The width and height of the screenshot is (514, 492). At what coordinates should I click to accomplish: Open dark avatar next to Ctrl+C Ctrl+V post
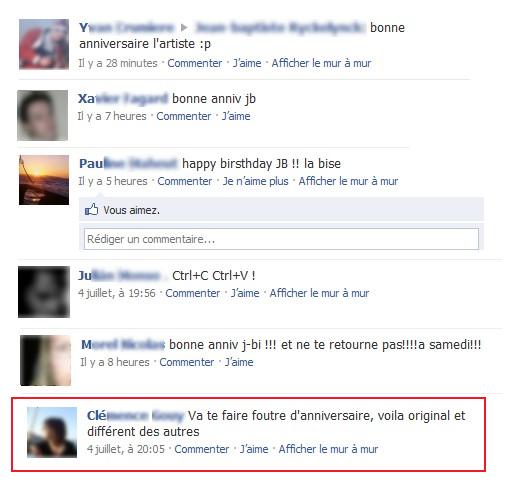44,292
